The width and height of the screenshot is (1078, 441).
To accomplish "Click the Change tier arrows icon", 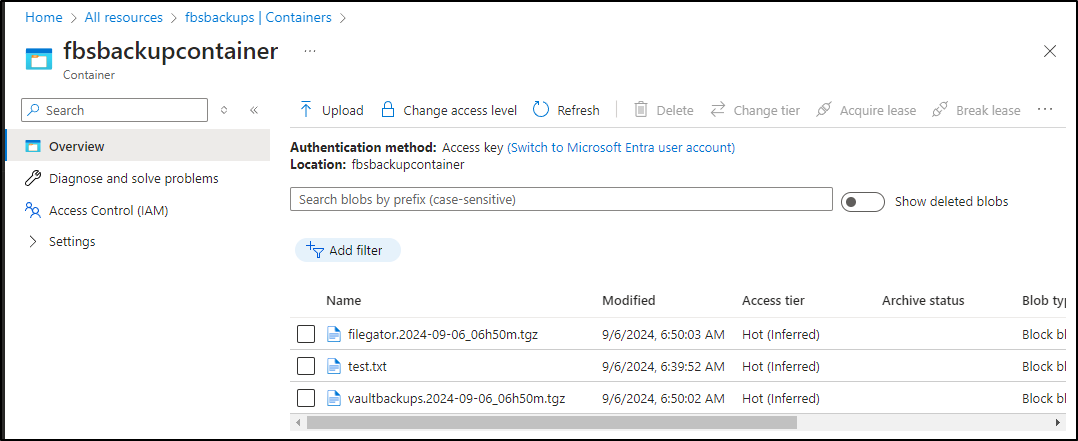I will tap(718, 109).
